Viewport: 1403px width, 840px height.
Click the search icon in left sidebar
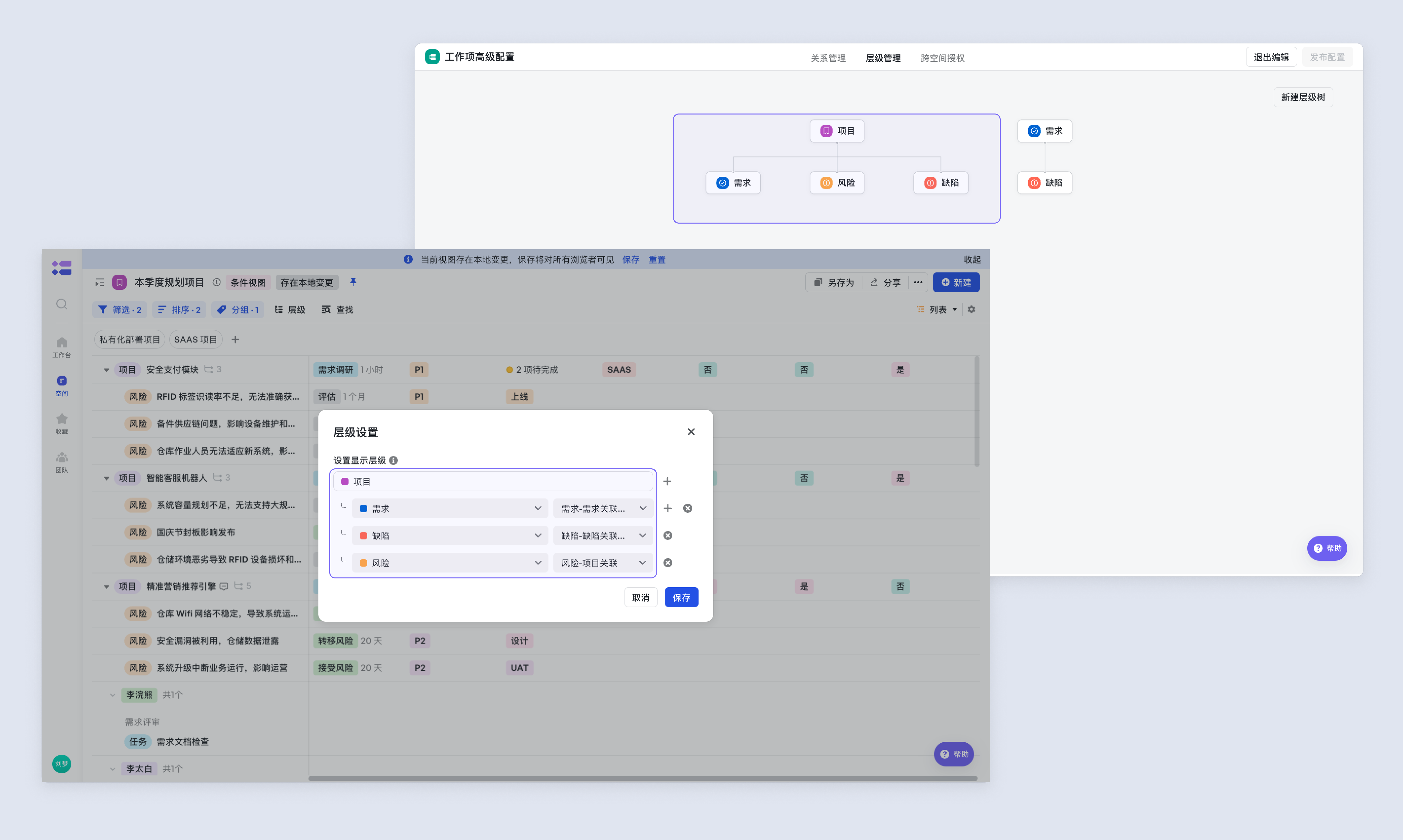click(x=62, y=305)
